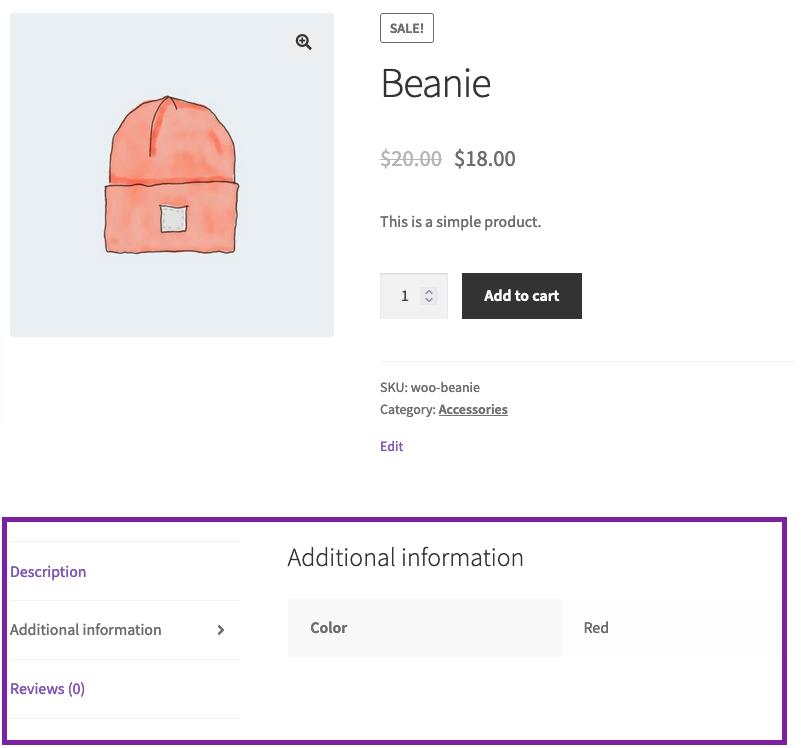Screen dimensions: 801x748
Task: Click the quantity decrease arrow
Action: 428,301
